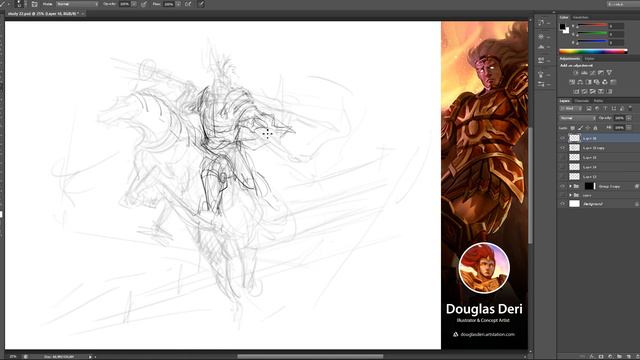Add a Channel Mixer adjustment

pyautogui.click(x=605, y=82)
